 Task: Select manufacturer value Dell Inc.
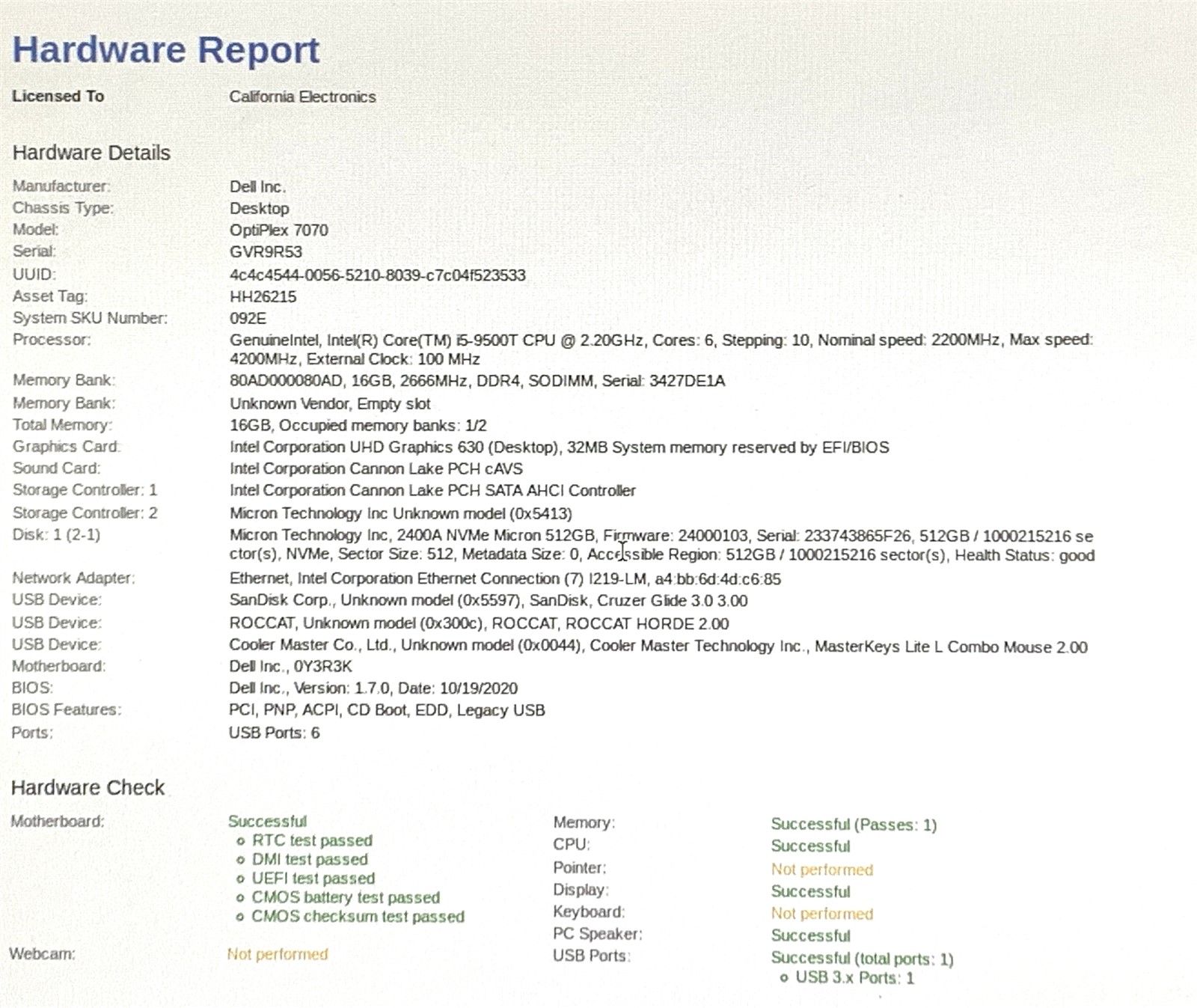[x=257, y=186]
